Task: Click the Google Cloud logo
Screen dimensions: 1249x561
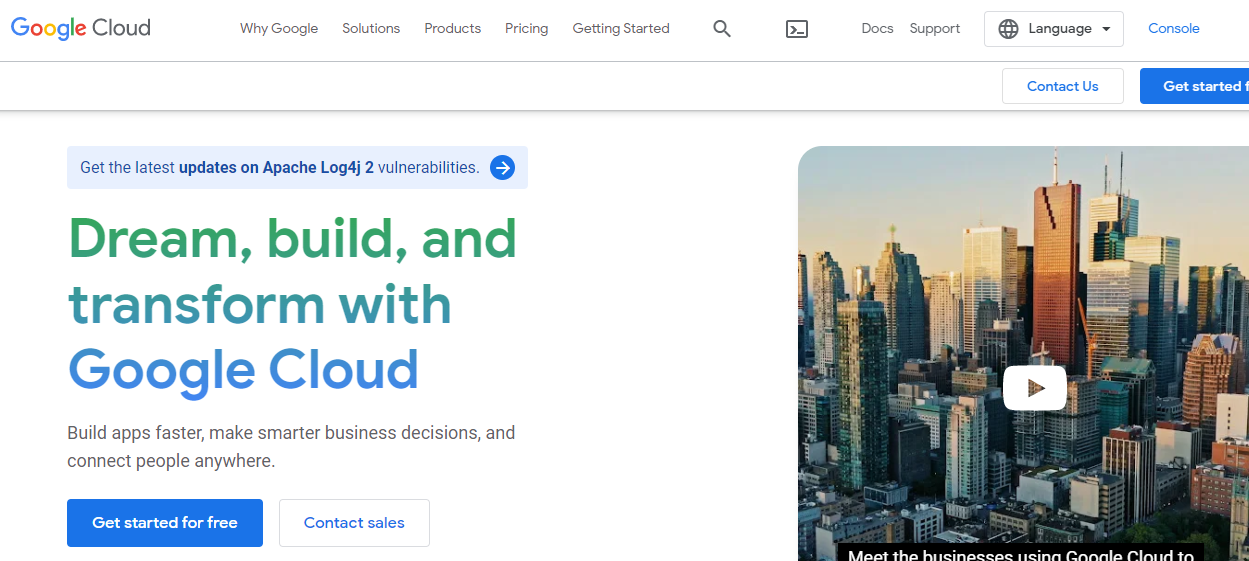Action: tap(81, 28)
